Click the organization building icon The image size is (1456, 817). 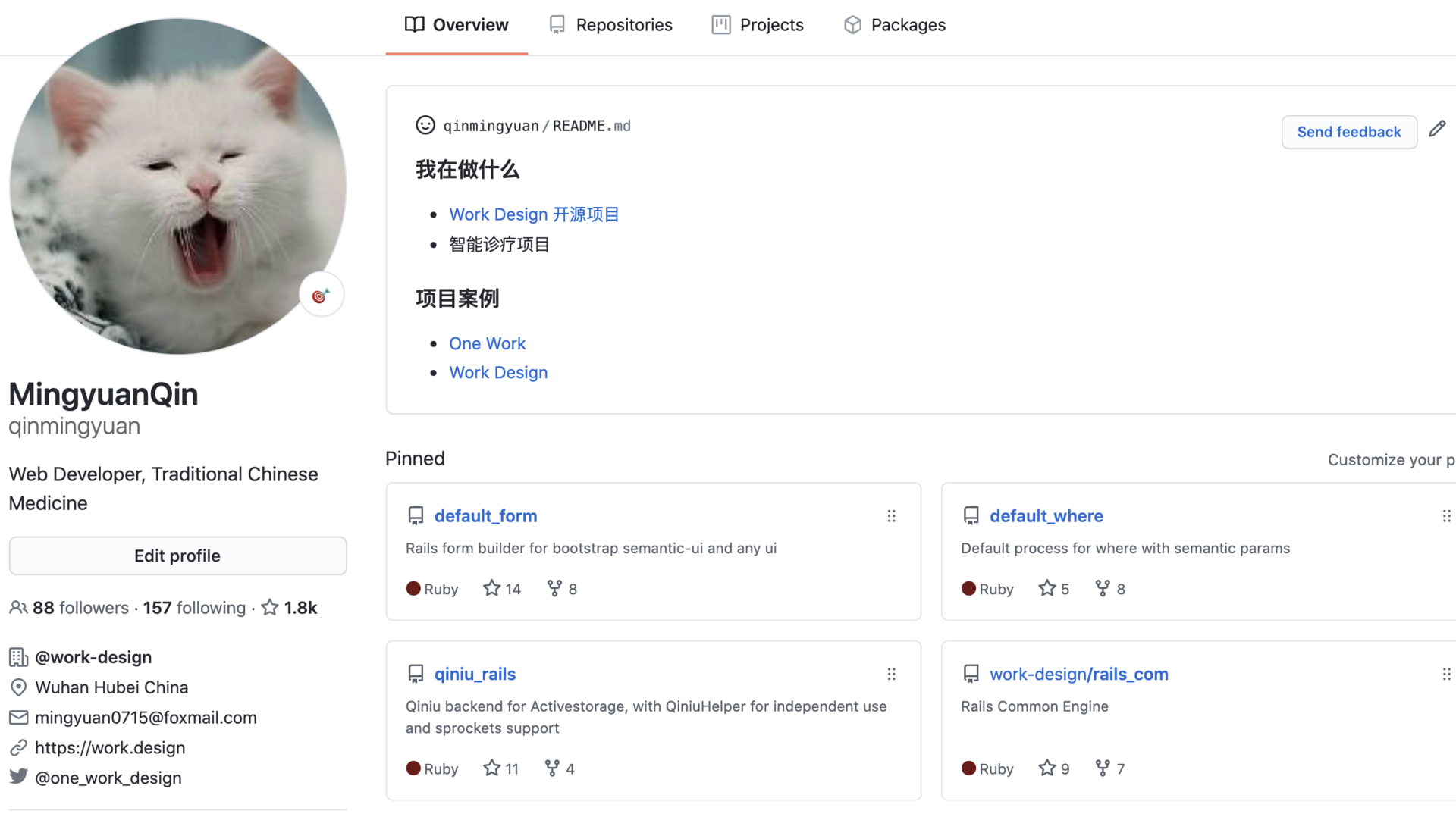(18, 657)
